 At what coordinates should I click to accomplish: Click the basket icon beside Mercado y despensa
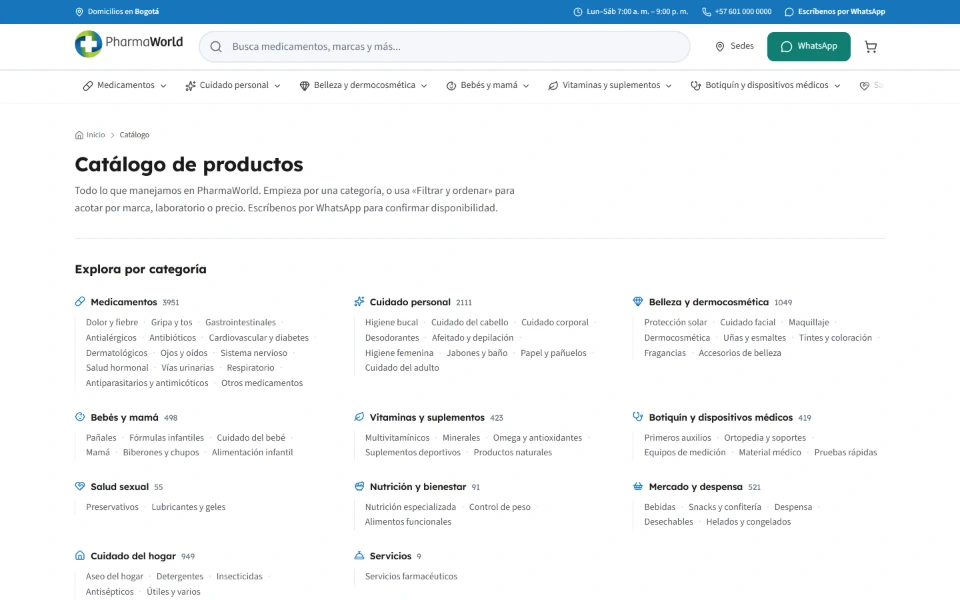638,486
